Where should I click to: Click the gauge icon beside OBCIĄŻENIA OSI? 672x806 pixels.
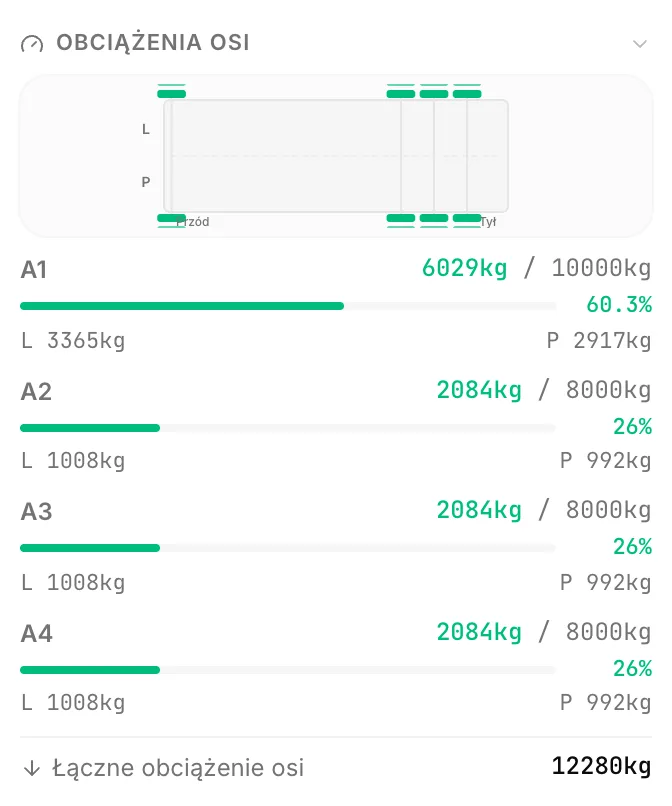32,44
